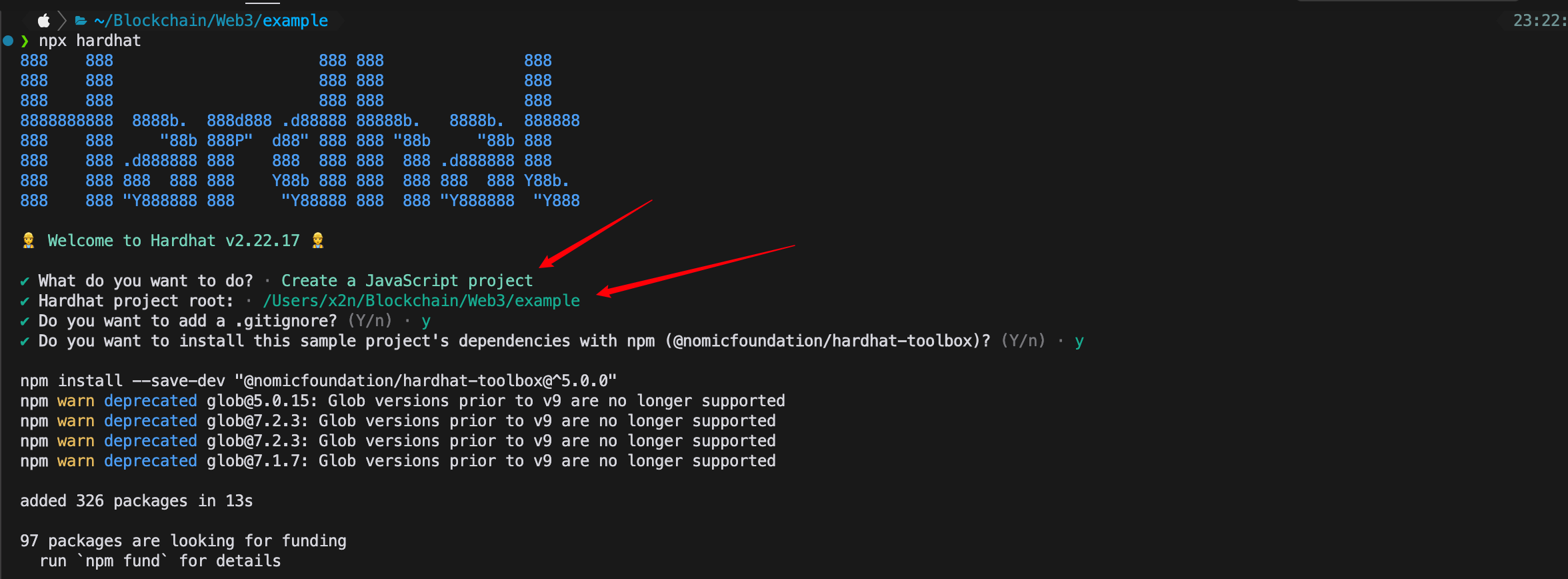
Task: Click the construction worker emoji before Welcome
Action: point(29,240)
